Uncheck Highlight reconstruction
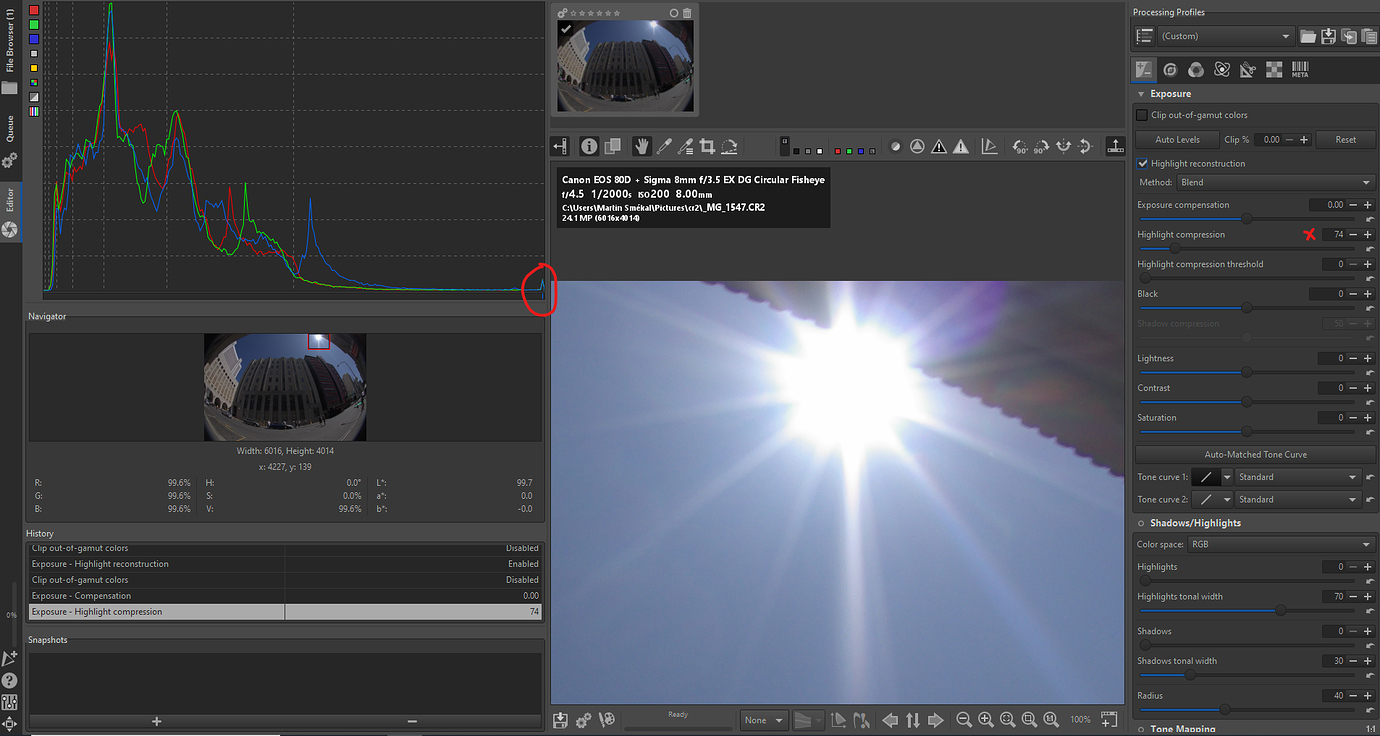 pos(1143,163)
